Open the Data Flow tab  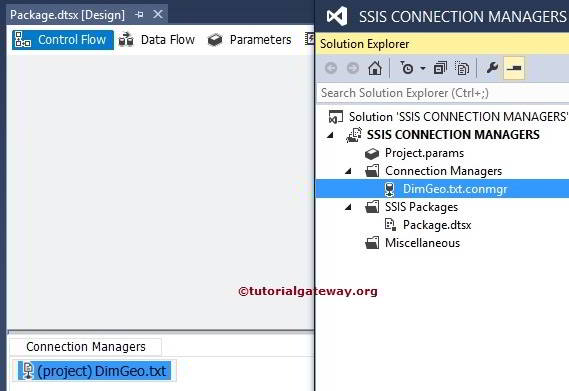coord(157,40)
